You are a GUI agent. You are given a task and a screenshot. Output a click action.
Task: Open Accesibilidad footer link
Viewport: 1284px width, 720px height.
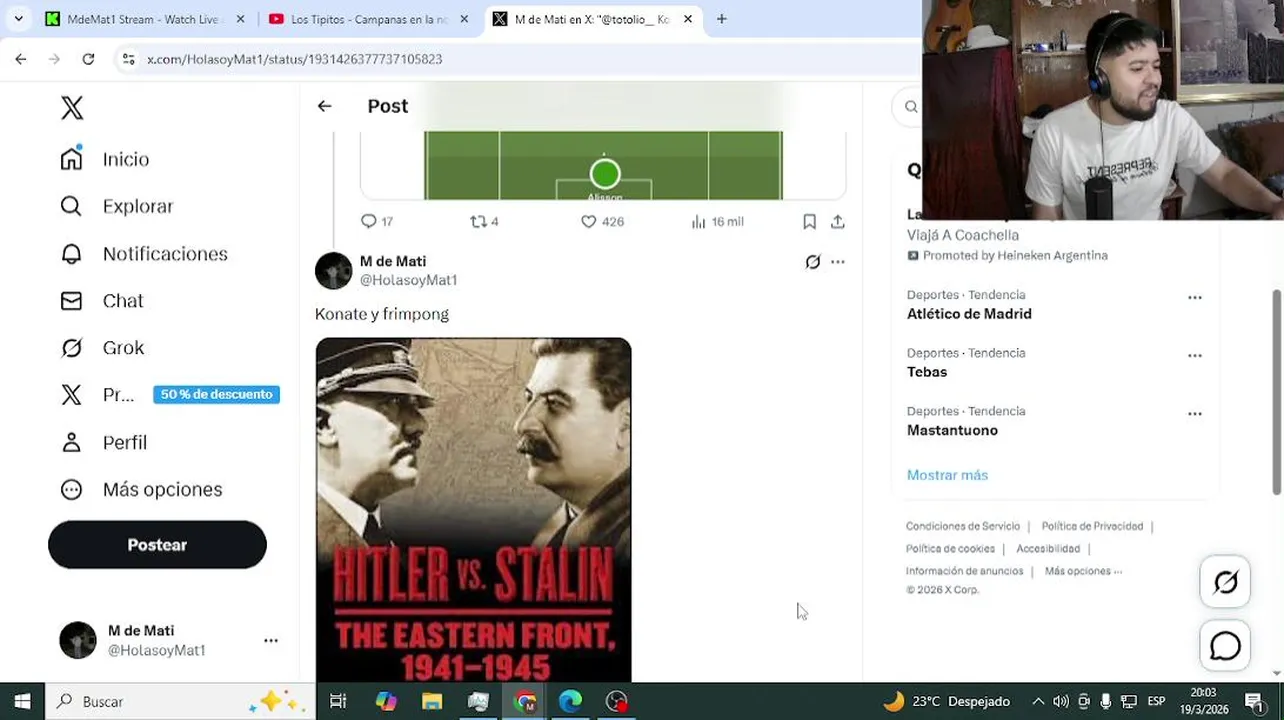1048,548
